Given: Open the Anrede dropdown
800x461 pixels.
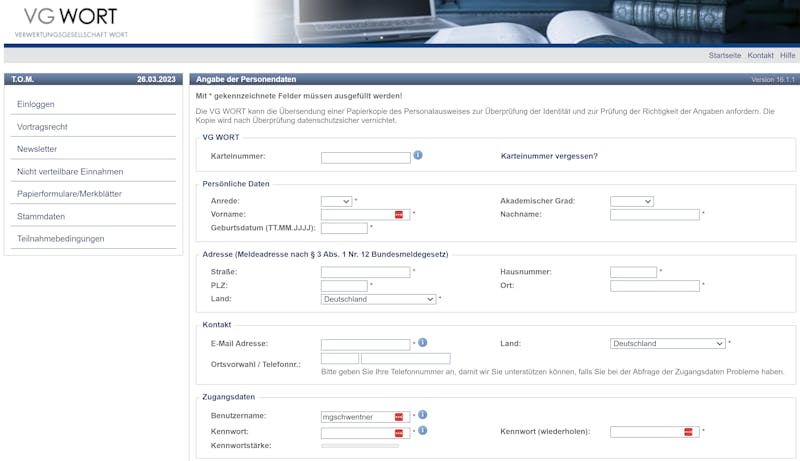Looking at the screenshot, I should [x=336, y=201].
